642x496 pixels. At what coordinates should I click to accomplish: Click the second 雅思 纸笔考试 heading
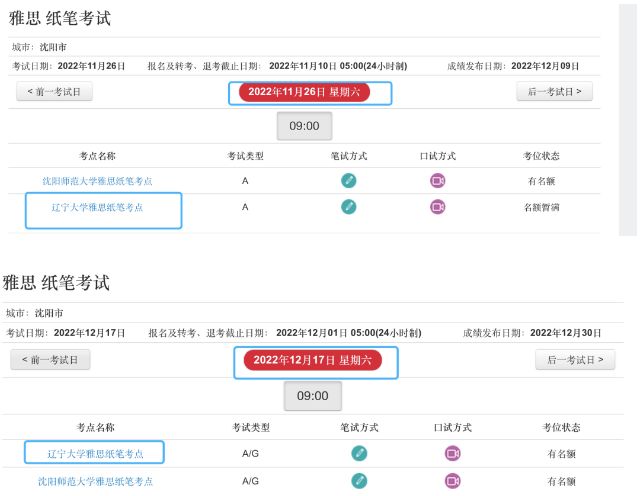coord(56,283)
